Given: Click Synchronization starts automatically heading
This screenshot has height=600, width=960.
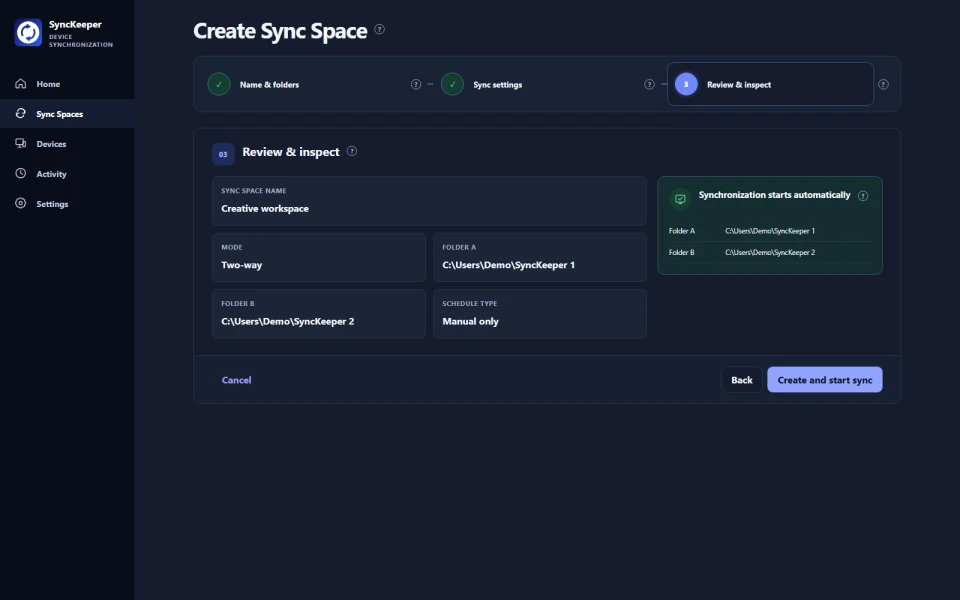Looking at the screenshot, I should point(774,195).
